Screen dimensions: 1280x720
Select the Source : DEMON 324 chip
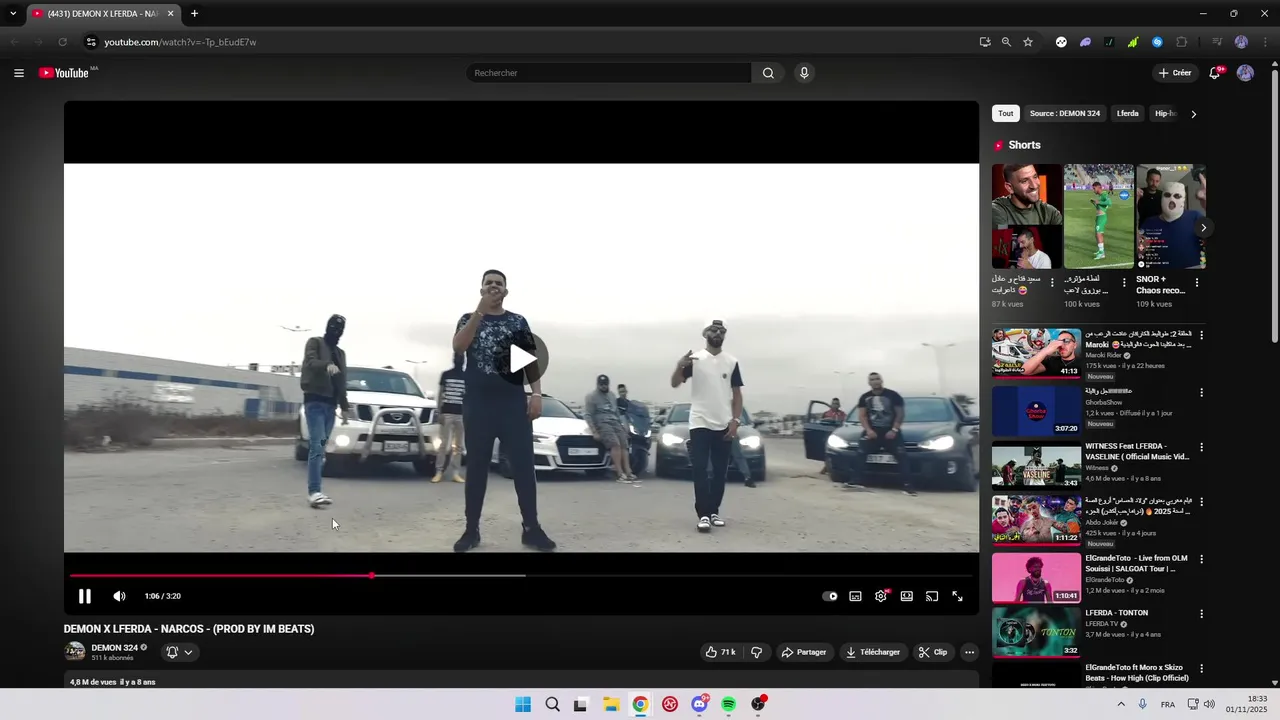[1065, 113]
